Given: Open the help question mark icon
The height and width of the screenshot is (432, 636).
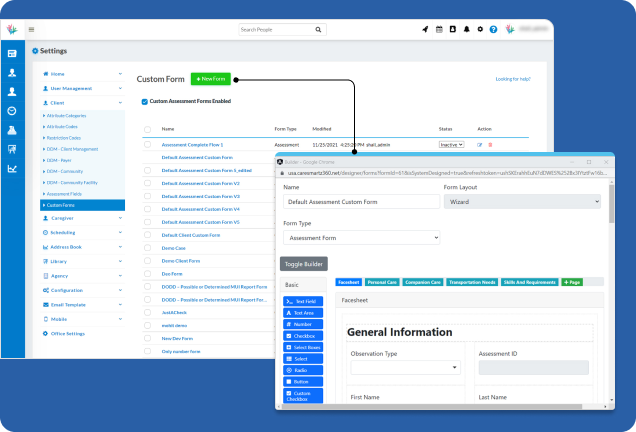Looking at the screenshot, I should [493, 30].
